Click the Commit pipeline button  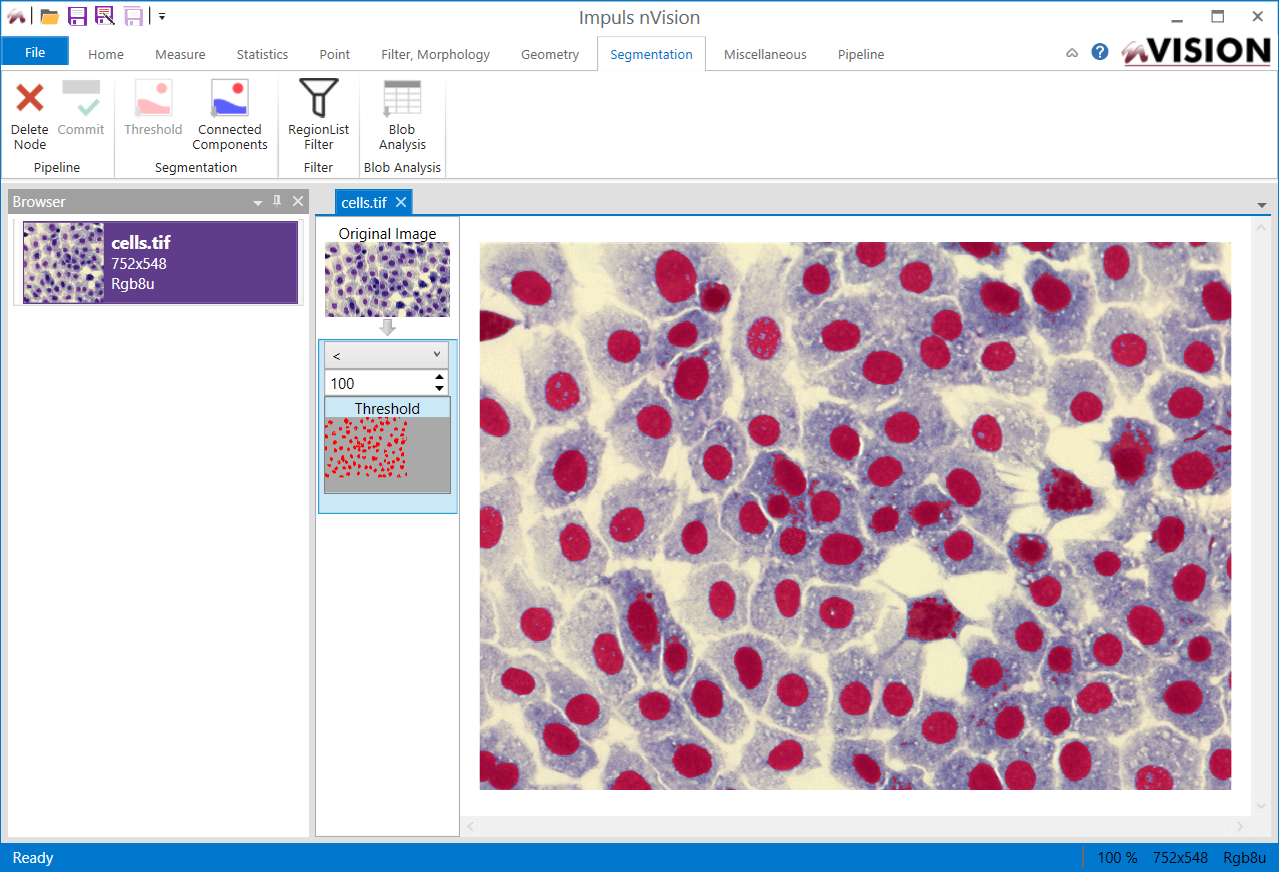[x=81, y=109]
